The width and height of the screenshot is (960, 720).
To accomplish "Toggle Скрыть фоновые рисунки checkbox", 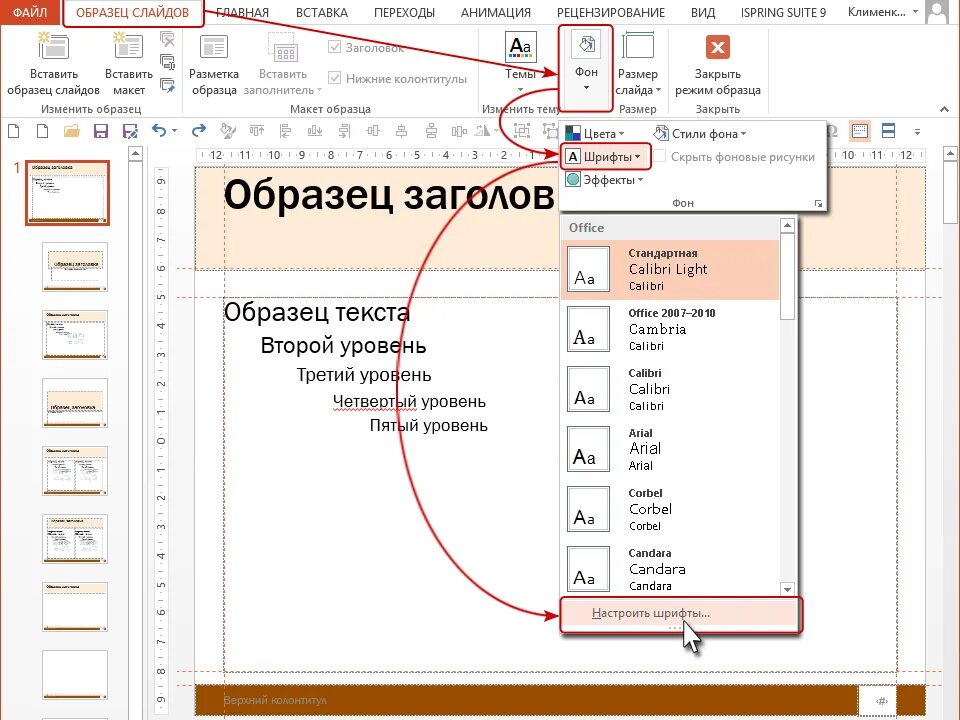I will (x=660, y=156).
